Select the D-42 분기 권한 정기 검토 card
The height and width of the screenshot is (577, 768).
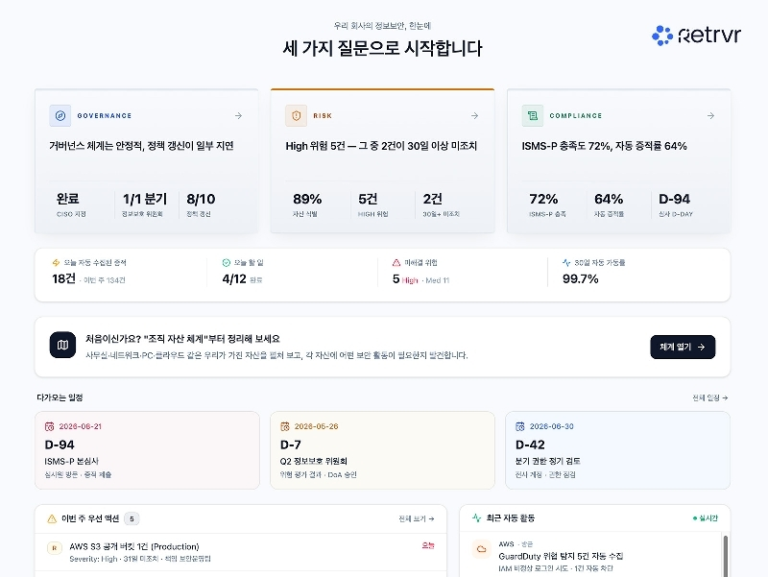click(618, 450)
